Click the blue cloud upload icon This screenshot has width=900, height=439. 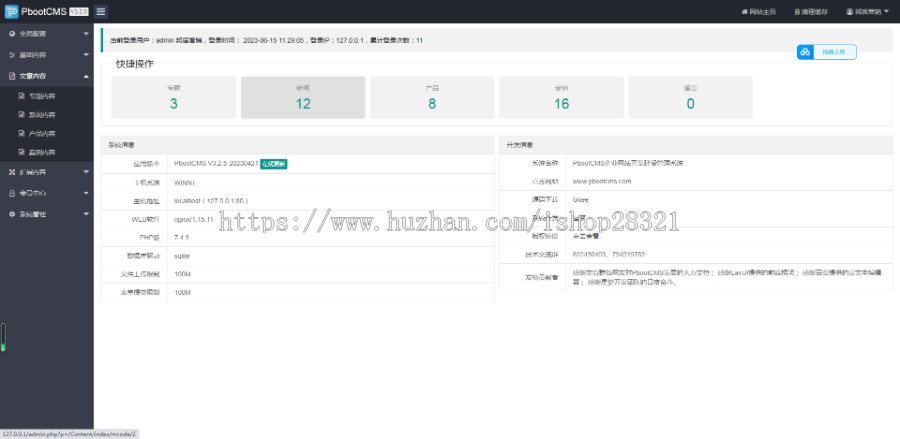point(805,52)
